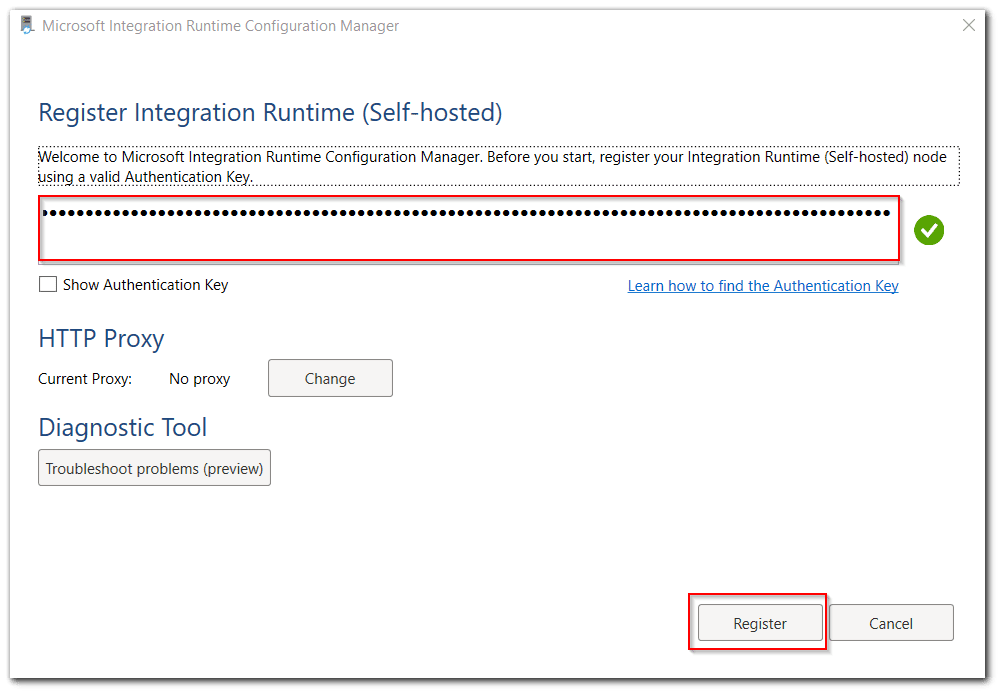Image resolution: width=1003 pixels, height=696 pixels.
Task: Click the 'HTTP Proxy' section heading
Action: [x=101, y=338]
